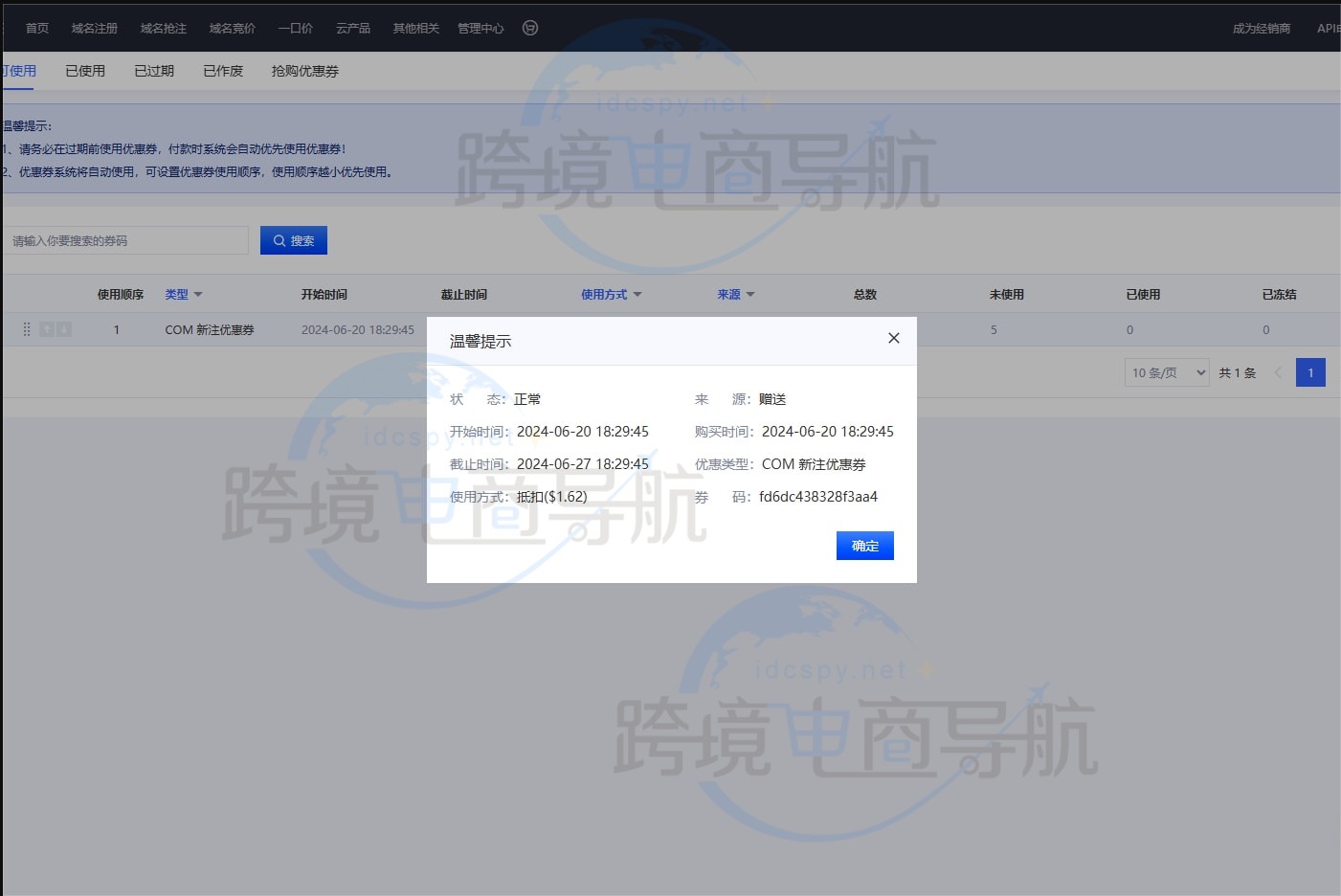
Task: Switch to the 已使用 tab
Action: pyautogui.click(x=85, y=71)
